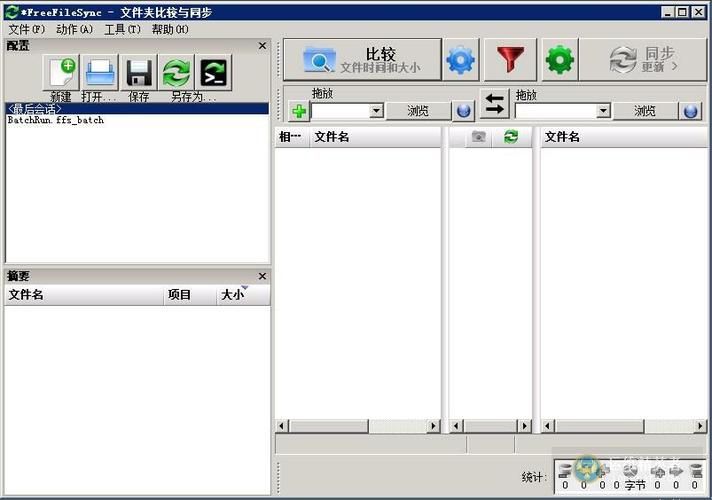The width and height of the screenshot is (712, 500).
Task: Click right grid 文件名 column header
Action: point(623,137)
